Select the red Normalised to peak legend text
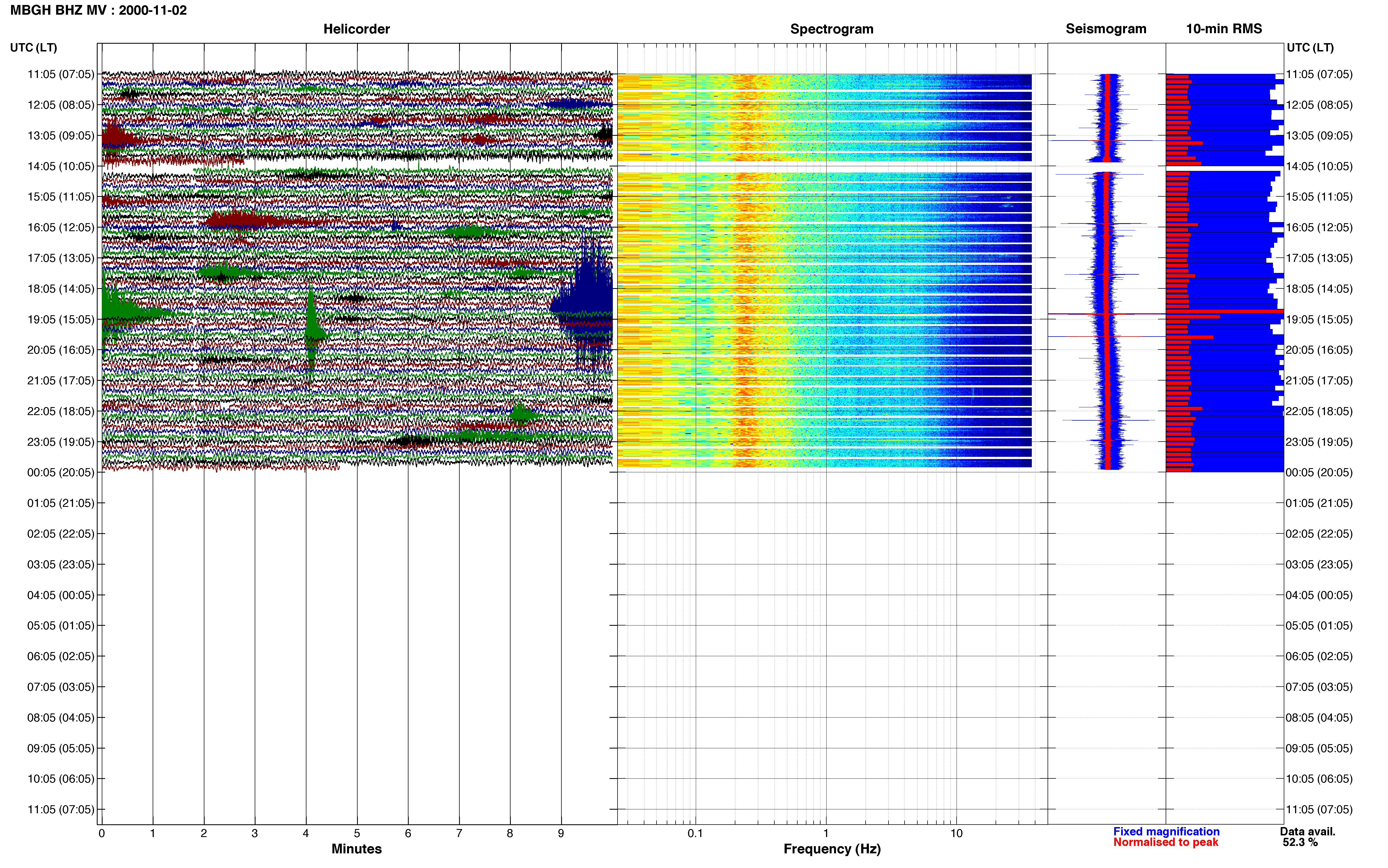The width and height of the screenshot is (1388, 868). click(1165, 842)
